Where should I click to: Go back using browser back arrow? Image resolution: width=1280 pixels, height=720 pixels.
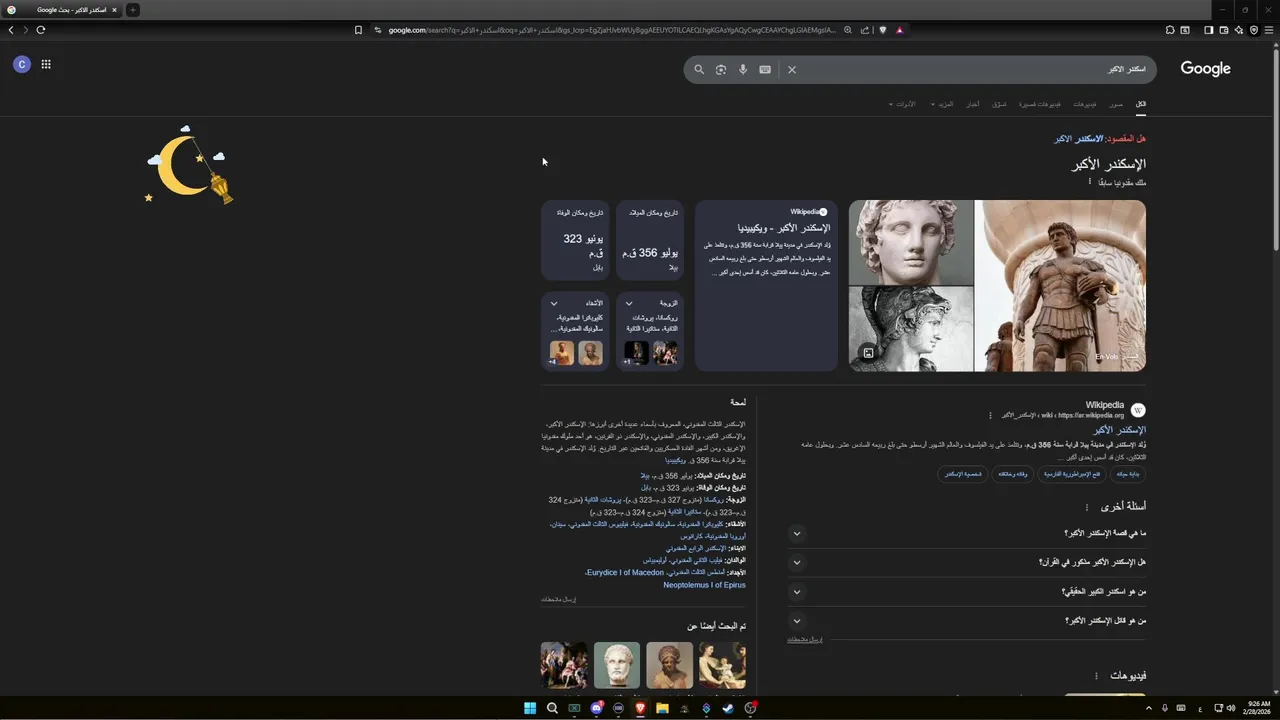pos(11,30)
